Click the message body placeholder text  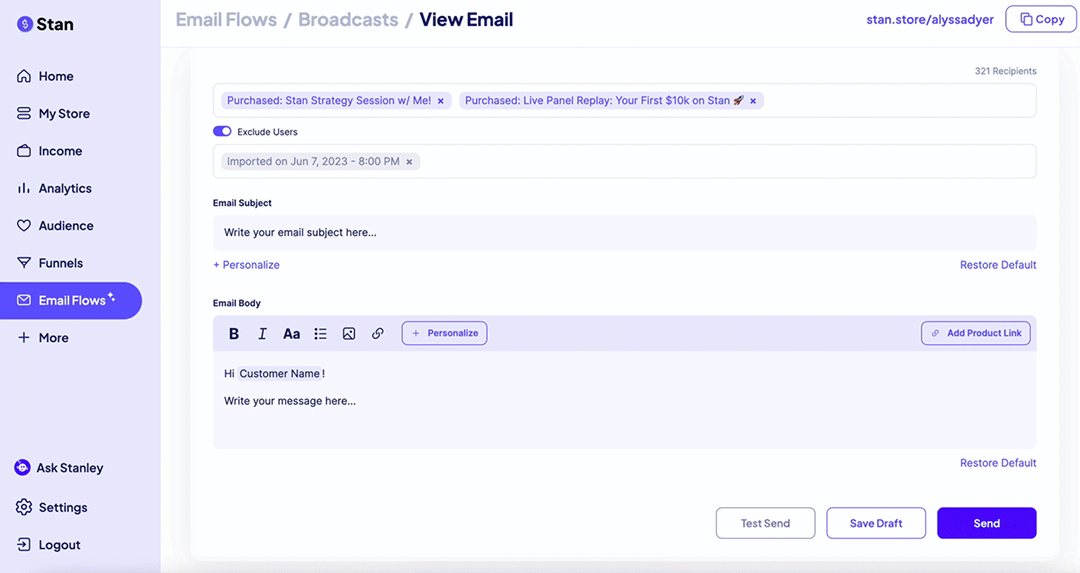290,401
